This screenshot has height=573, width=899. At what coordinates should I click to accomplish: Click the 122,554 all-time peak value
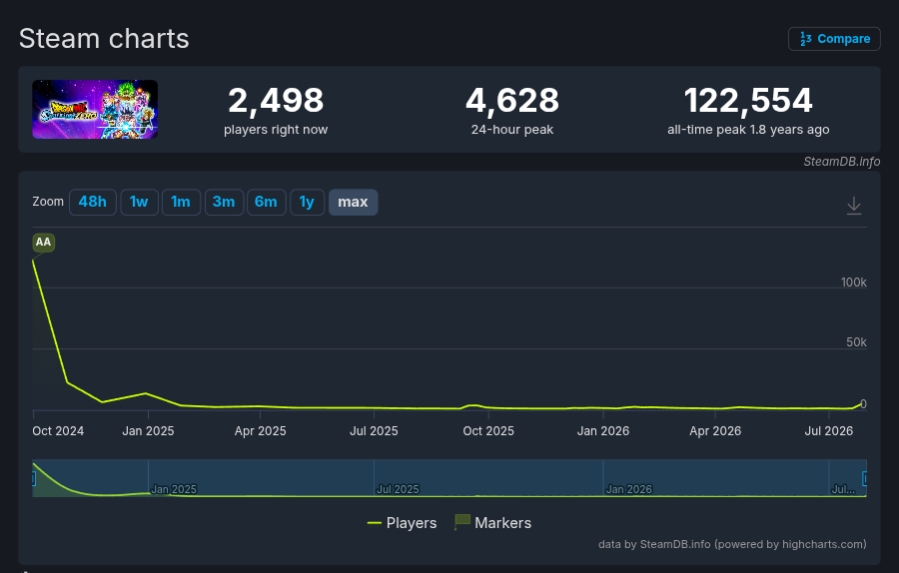(748, 100)
